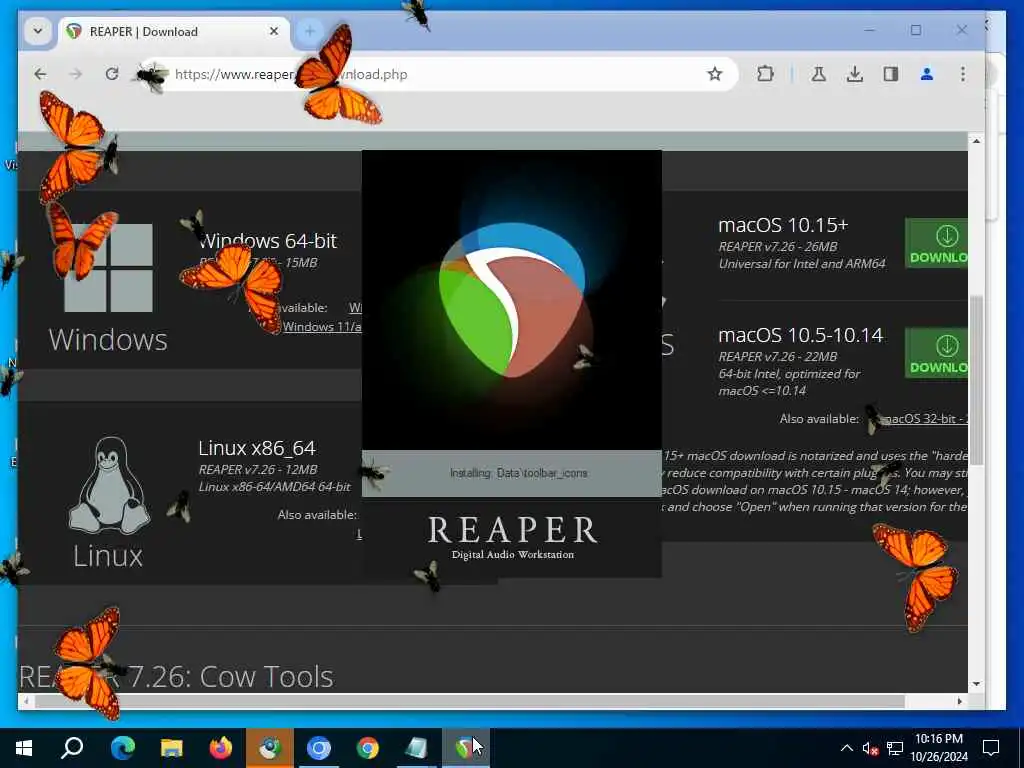
Task: Click the installing status bar text
Action: coord(519,473)
